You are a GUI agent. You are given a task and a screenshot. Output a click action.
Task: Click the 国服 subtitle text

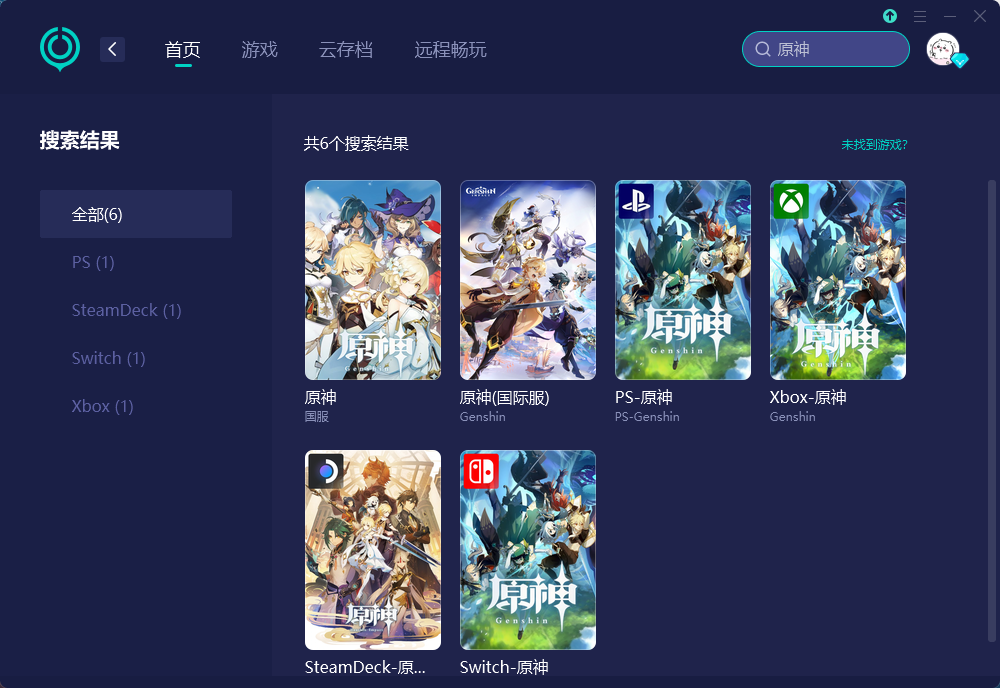316,416
